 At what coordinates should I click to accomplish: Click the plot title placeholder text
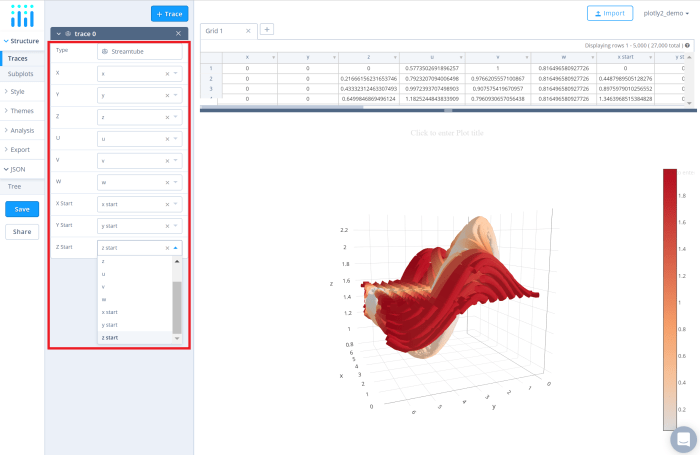[447, 133]
